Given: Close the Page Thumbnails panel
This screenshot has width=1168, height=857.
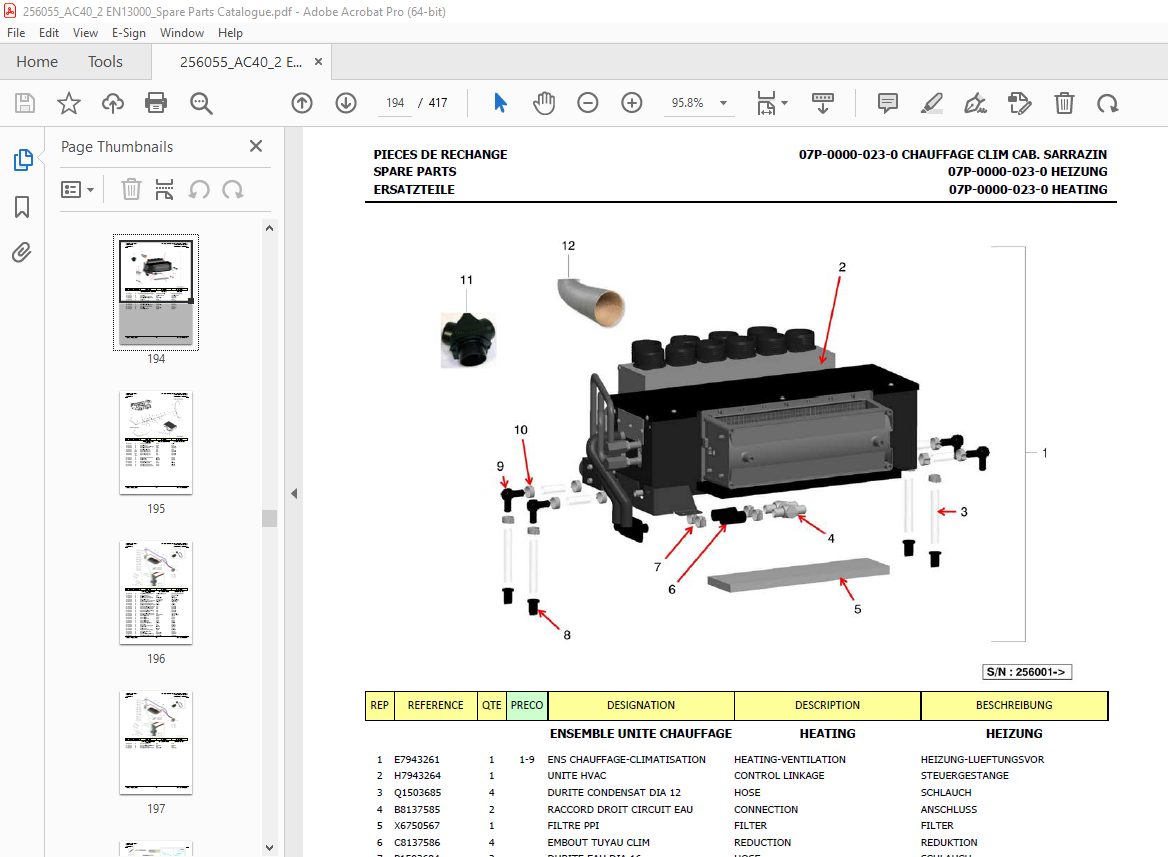Looking at the screenshot, I should (x=256, y=146).
